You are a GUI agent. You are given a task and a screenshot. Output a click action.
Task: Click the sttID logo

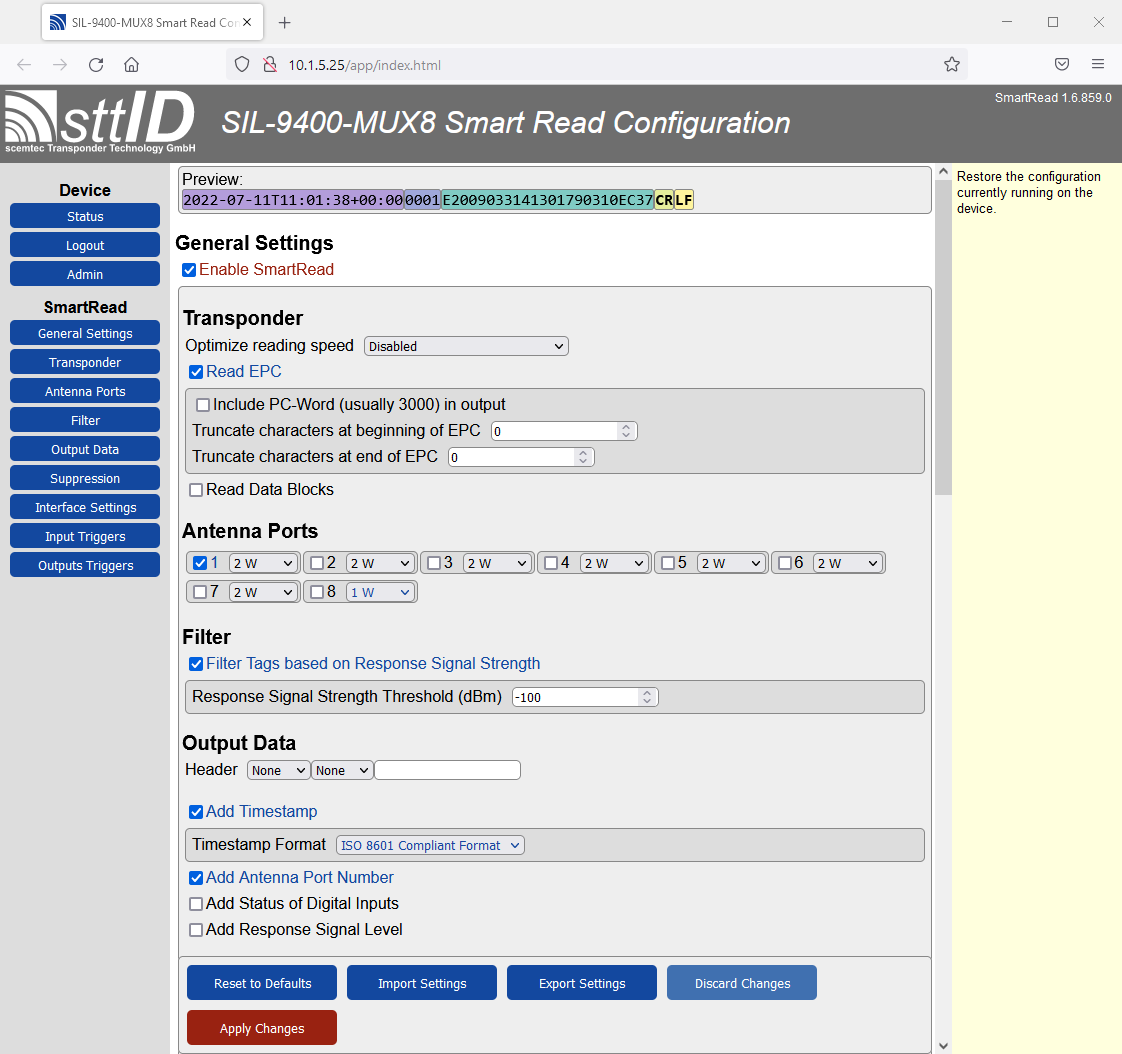pos(100,122)
